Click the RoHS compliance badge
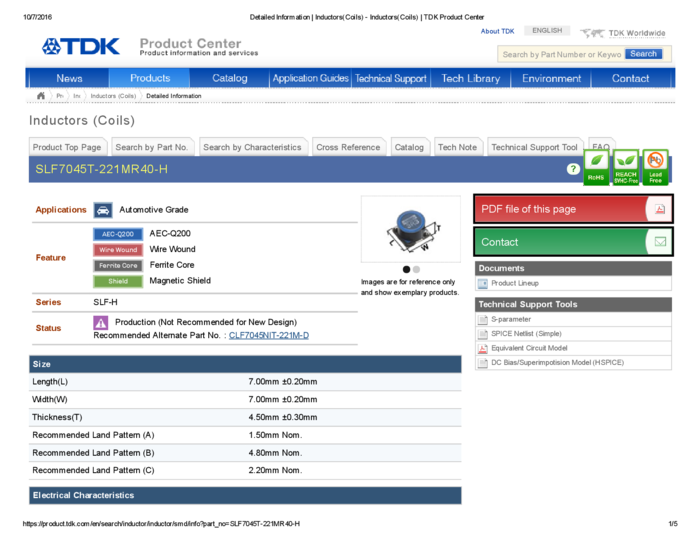700x541 pixels. [596, 167]
